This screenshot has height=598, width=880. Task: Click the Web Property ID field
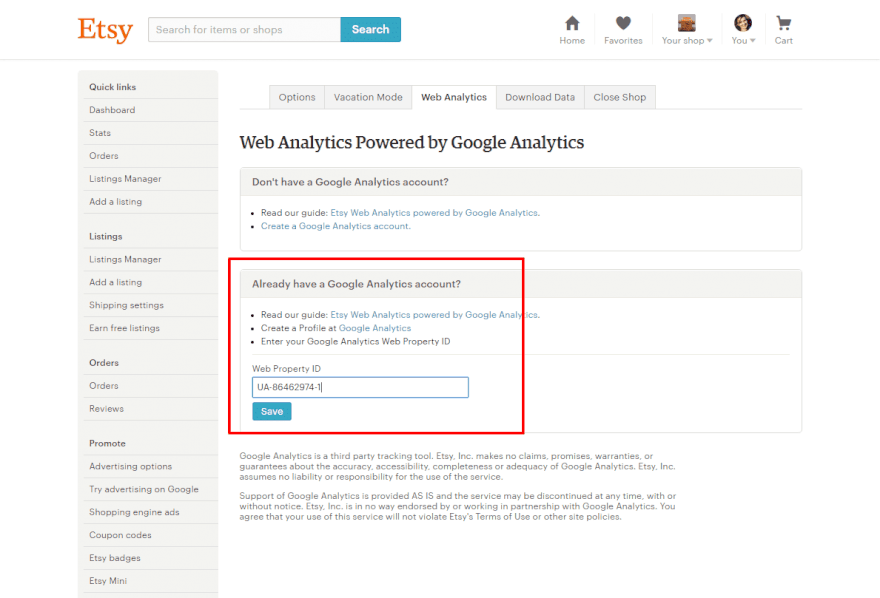coord(360,387)
